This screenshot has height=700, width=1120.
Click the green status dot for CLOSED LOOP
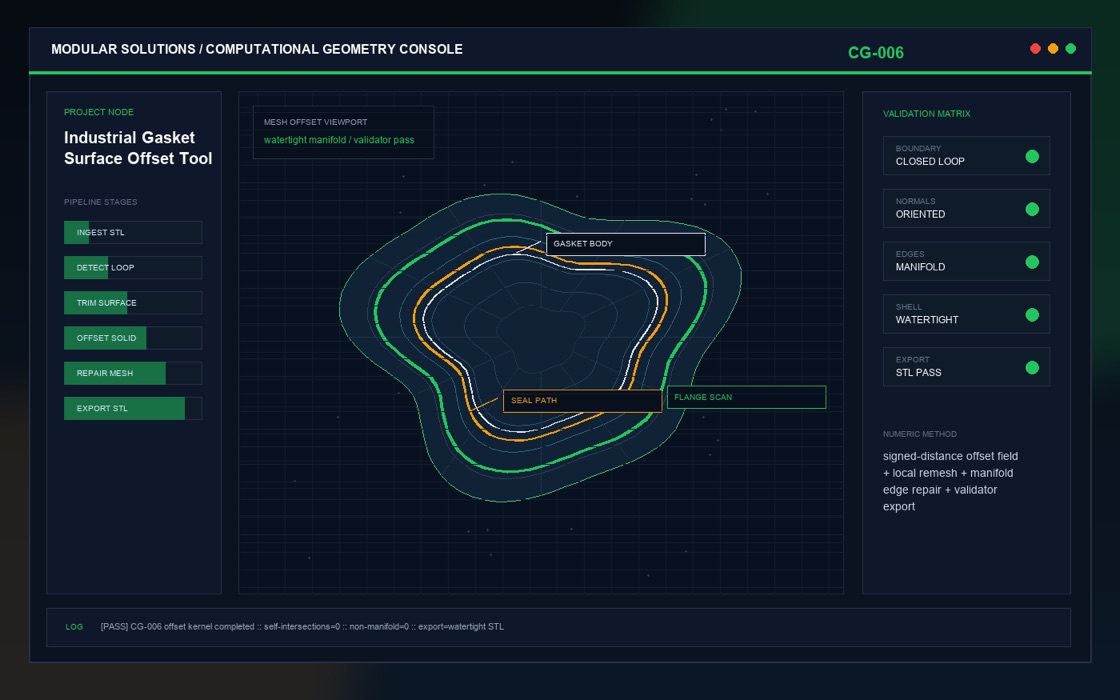click(x=1032, y=156)
